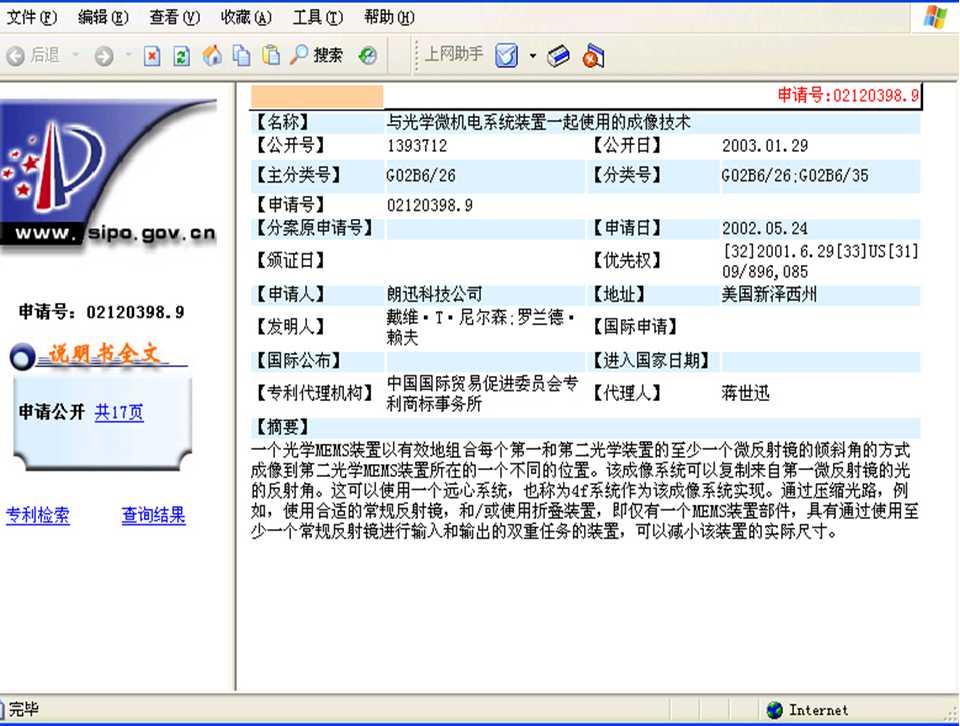Refresh the page with green arrows icon
The image size is (960, 726).
coord(181,56)
